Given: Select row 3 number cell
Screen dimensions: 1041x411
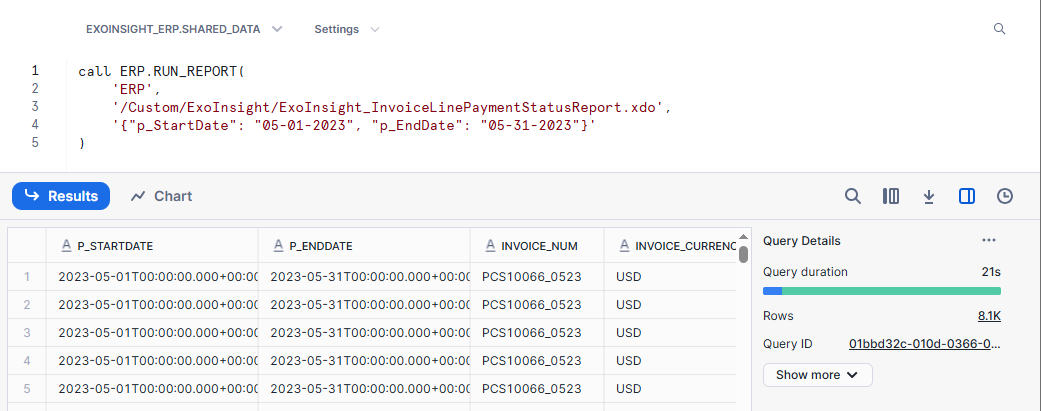Looking at the screenshot, I should click(27, 332).
